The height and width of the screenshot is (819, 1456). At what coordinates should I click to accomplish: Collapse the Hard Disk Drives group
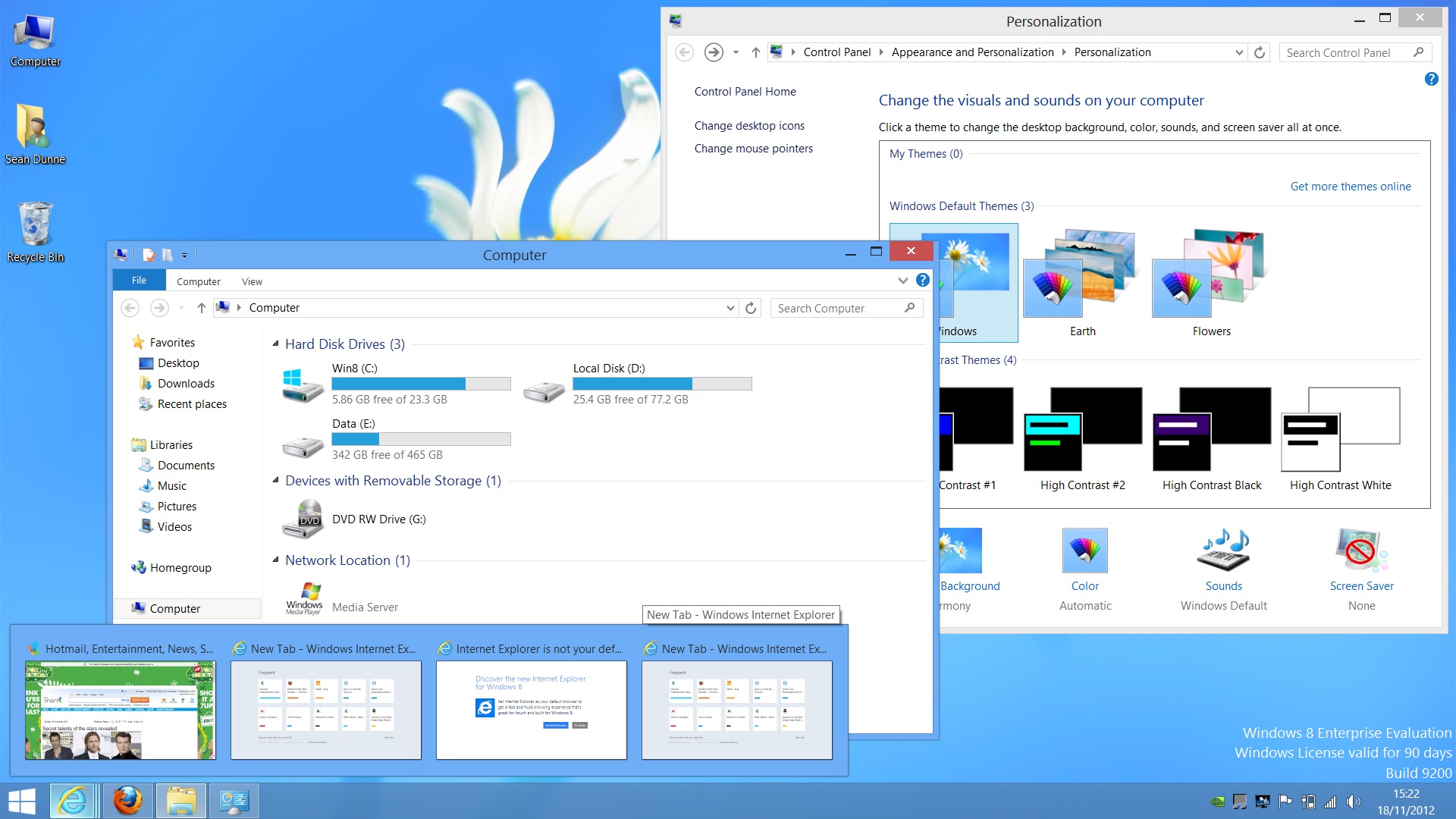276,344
